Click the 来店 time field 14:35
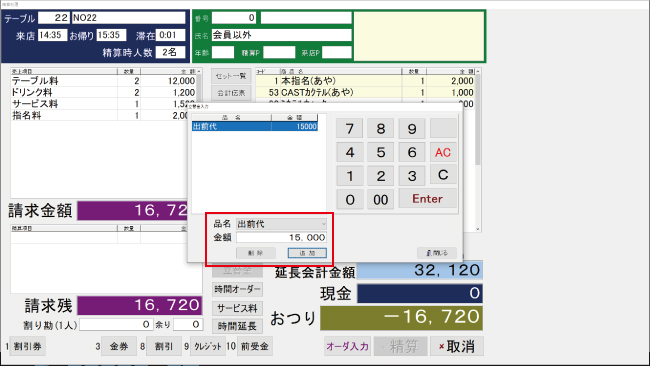This screenshot has width=650, height=366. [x=52, y=35]
